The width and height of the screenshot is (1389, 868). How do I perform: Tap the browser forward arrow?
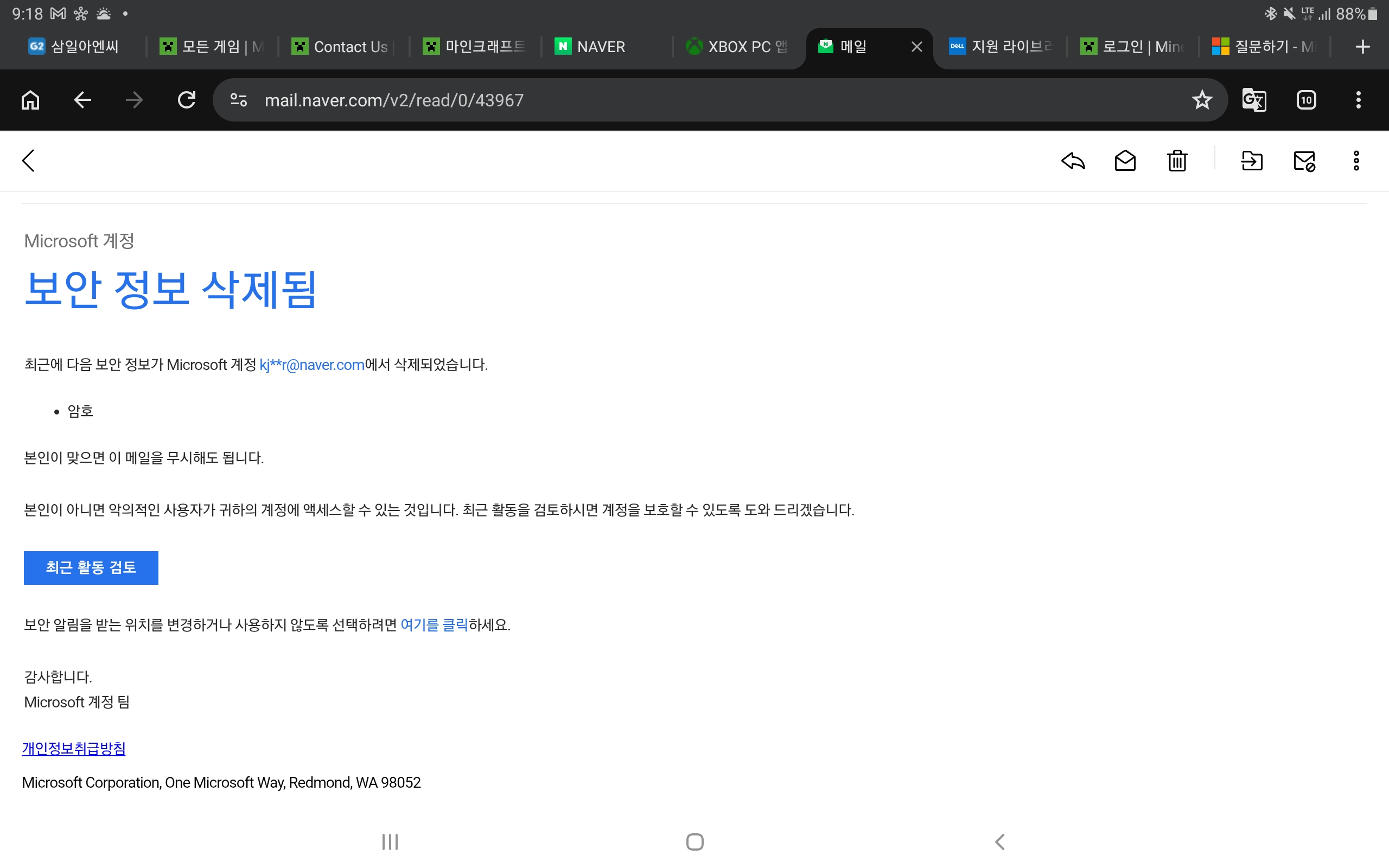pyautogui.click(x=135, y=100)
